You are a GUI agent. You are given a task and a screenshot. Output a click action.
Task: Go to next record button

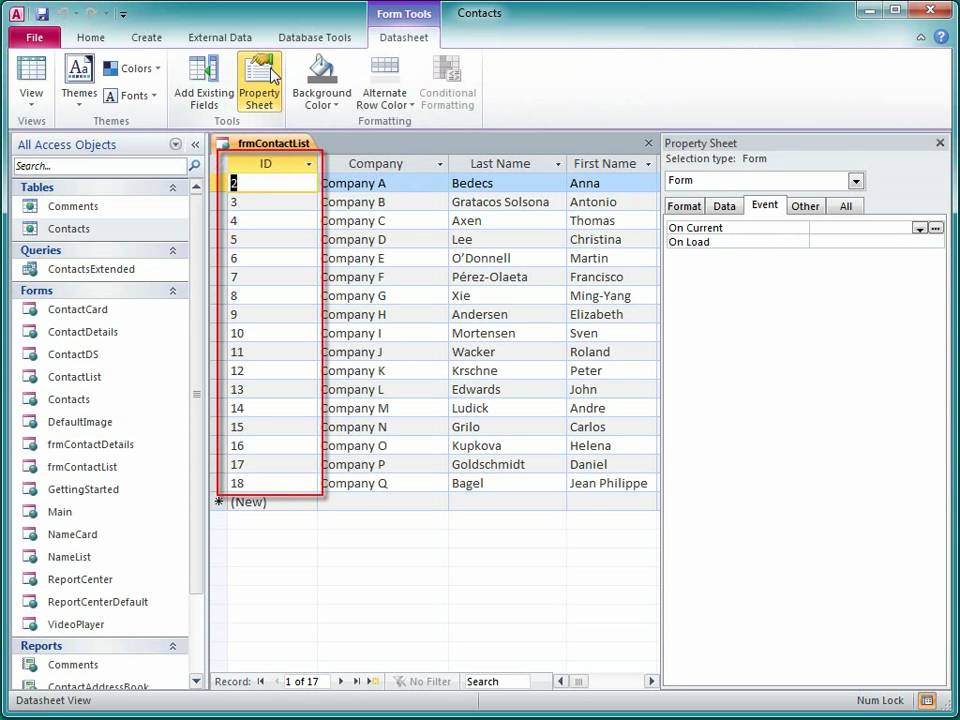coord(340,681)
